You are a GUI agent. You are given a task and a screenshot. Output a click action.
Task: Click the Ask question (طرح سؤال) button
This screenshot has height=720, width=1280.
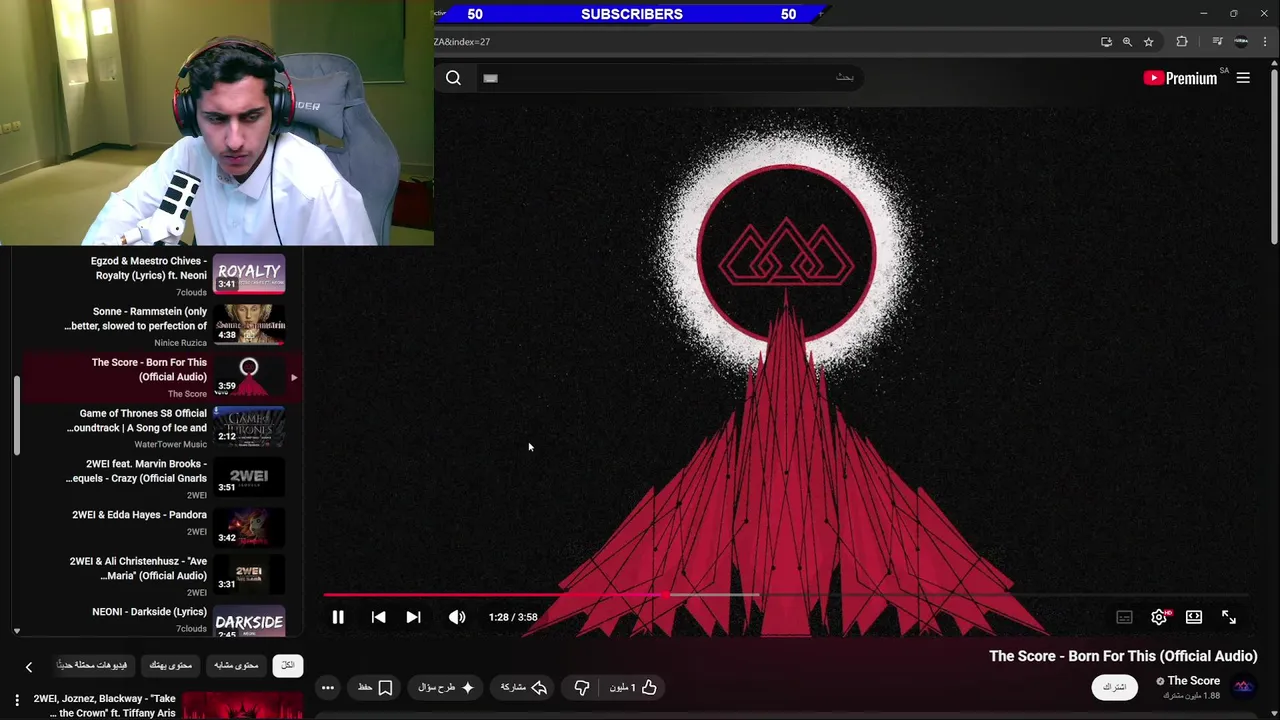[x=446, y=687]
